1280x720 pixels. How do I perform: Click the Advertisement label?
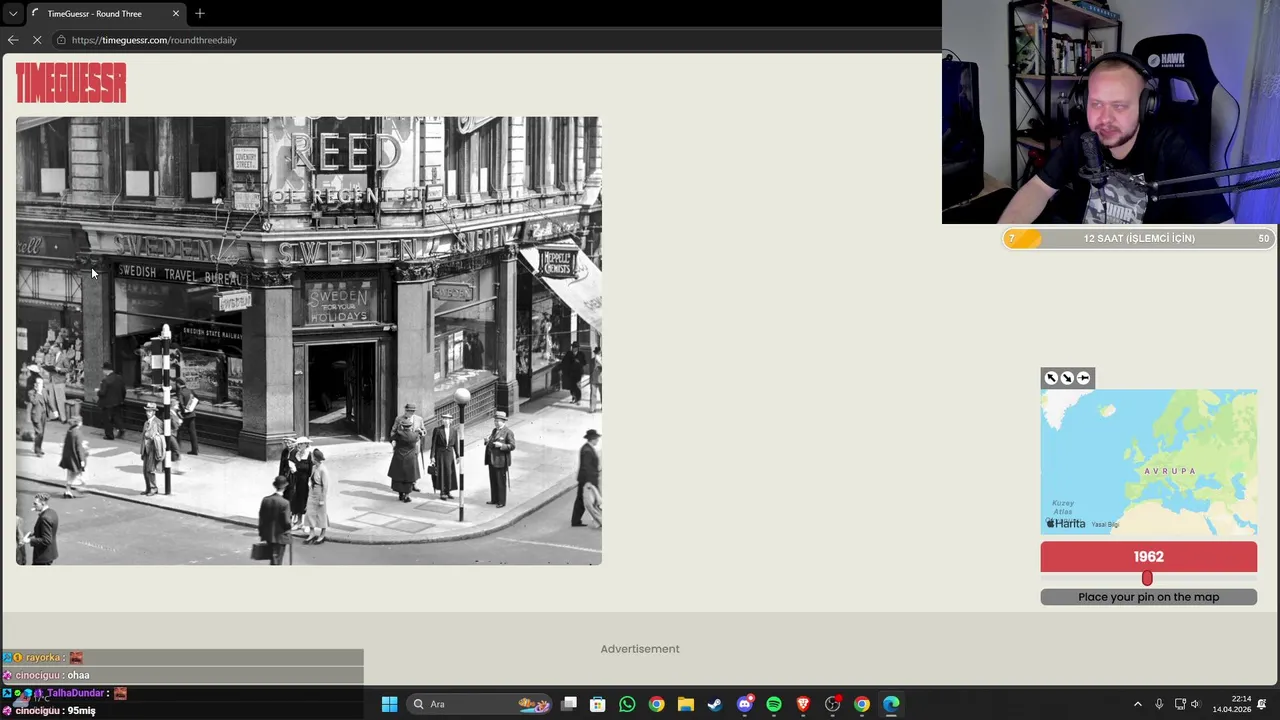[x=640, y=649]
